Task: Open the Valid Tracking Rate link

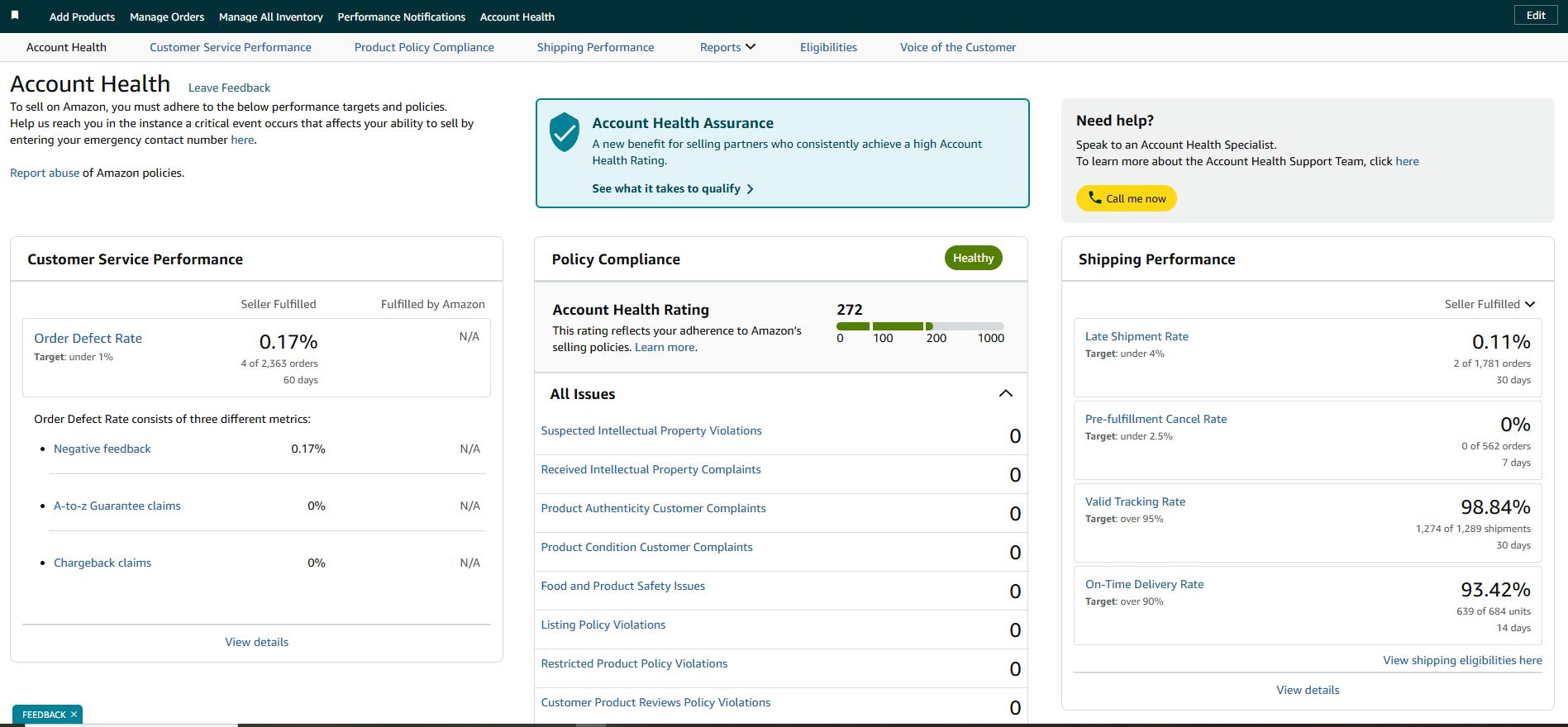Action: click(1135, 501)
